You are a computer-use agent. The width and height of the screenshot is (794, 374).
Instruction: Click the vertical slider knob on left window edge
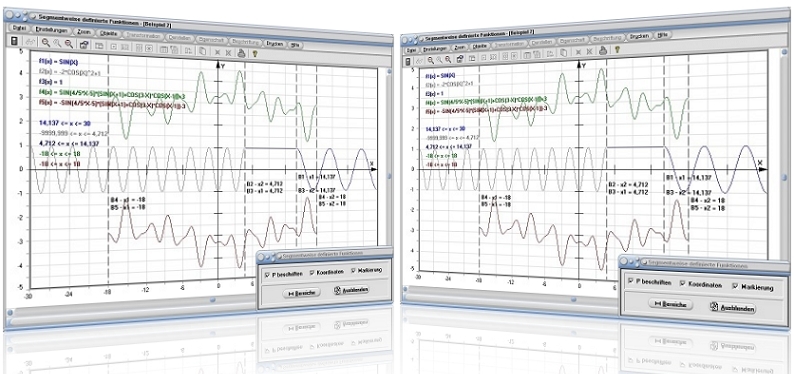click(389, 176)
